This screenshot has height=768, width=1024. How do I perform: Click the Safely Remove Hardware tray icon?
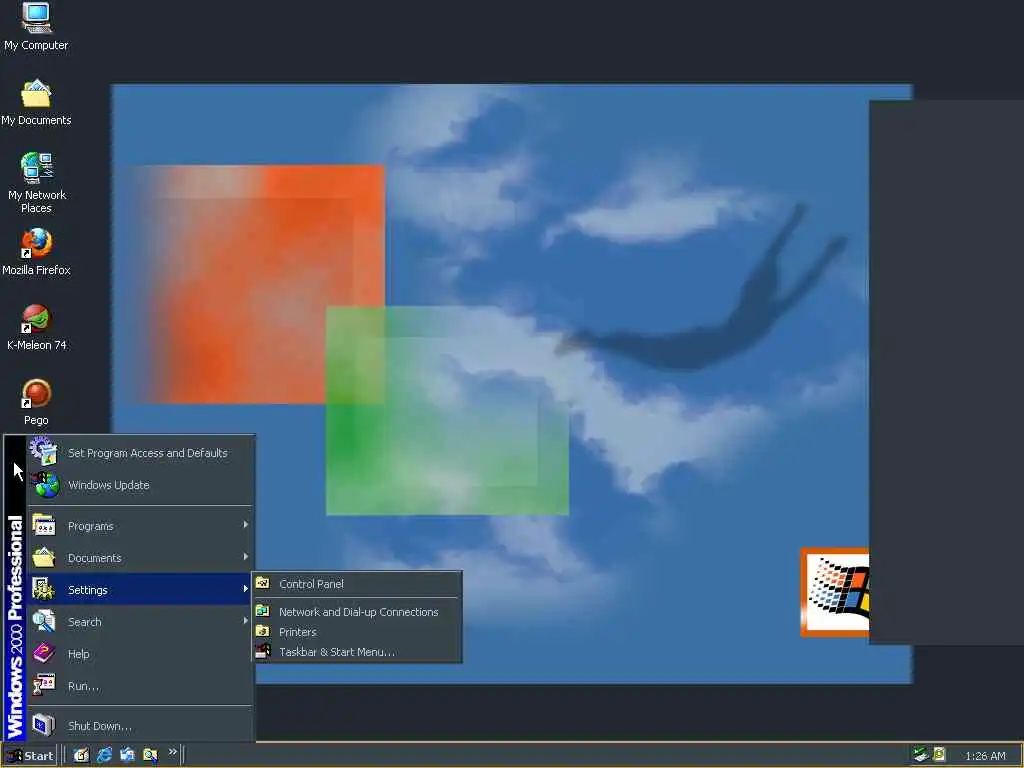pyautogui.click(x=921, y=755)
